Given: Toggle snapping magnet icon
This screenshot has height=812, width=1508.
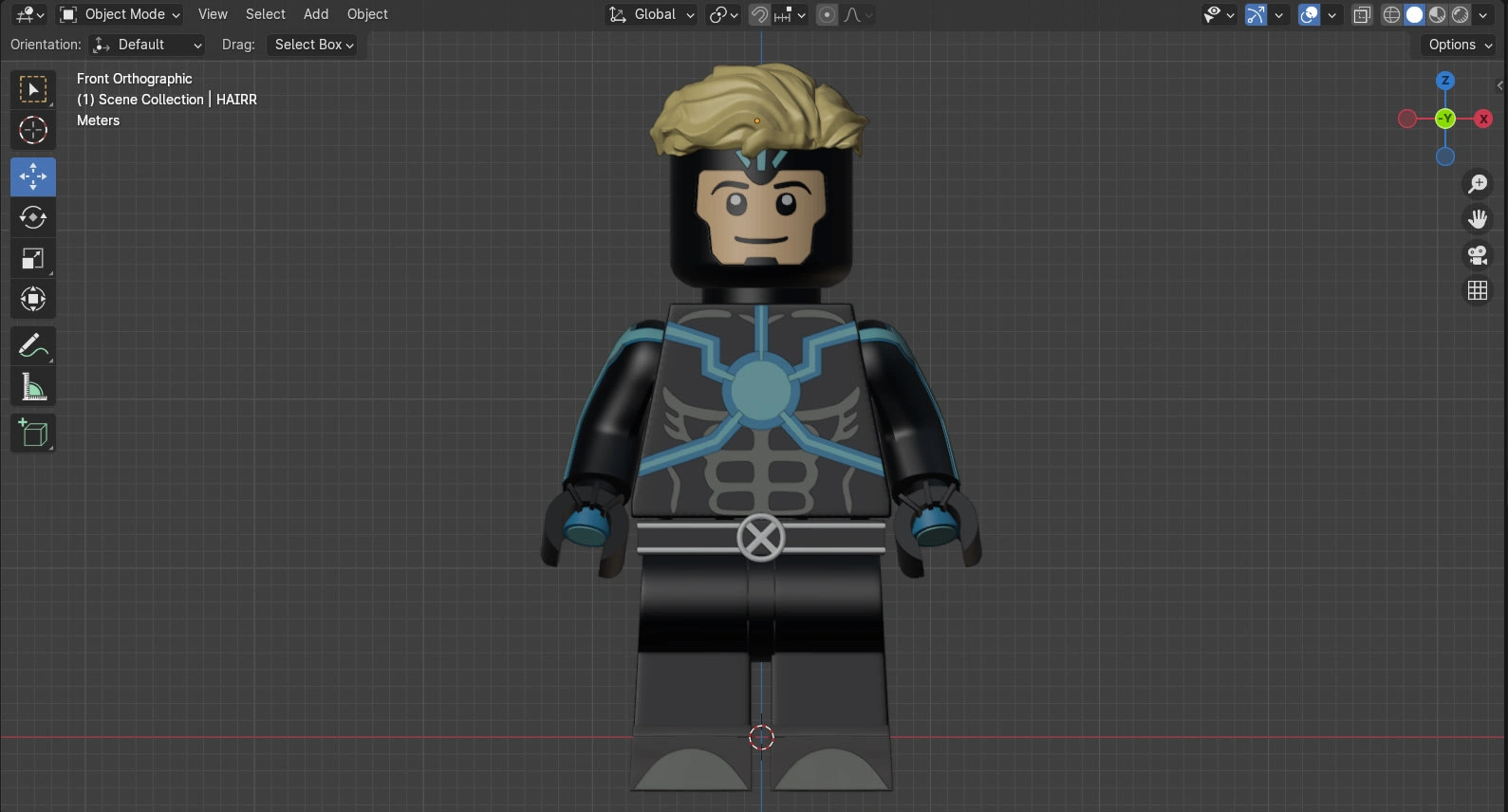Looking at the screenshot, I should pyautogui.click(x=759, y=14).
